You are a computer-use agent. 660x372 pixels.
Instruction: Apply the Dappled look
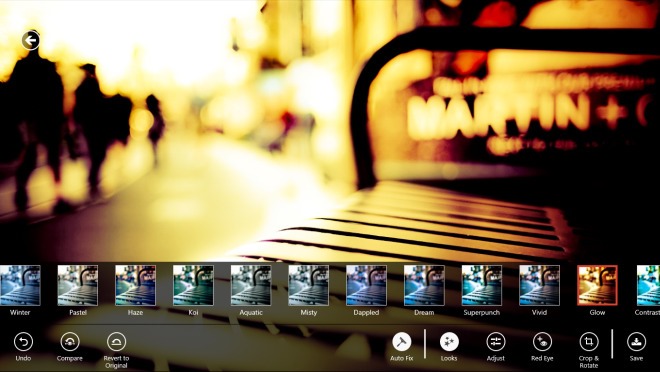click(x=366, y=285)
